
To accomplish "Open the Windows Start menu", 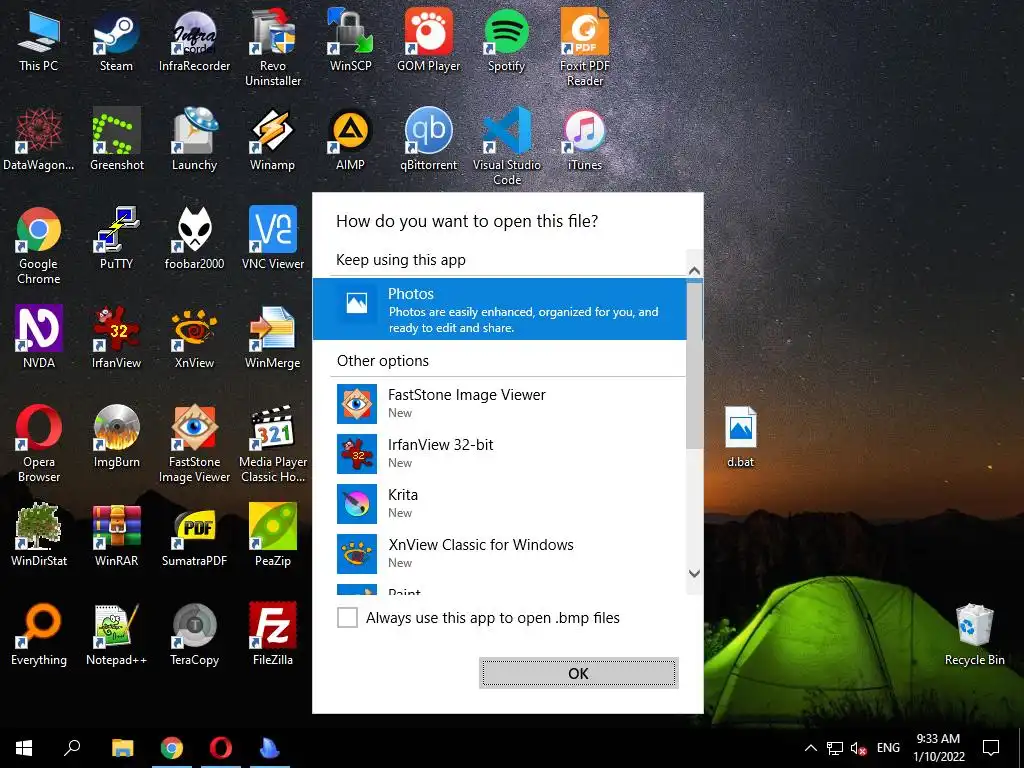I will (24, 748).
